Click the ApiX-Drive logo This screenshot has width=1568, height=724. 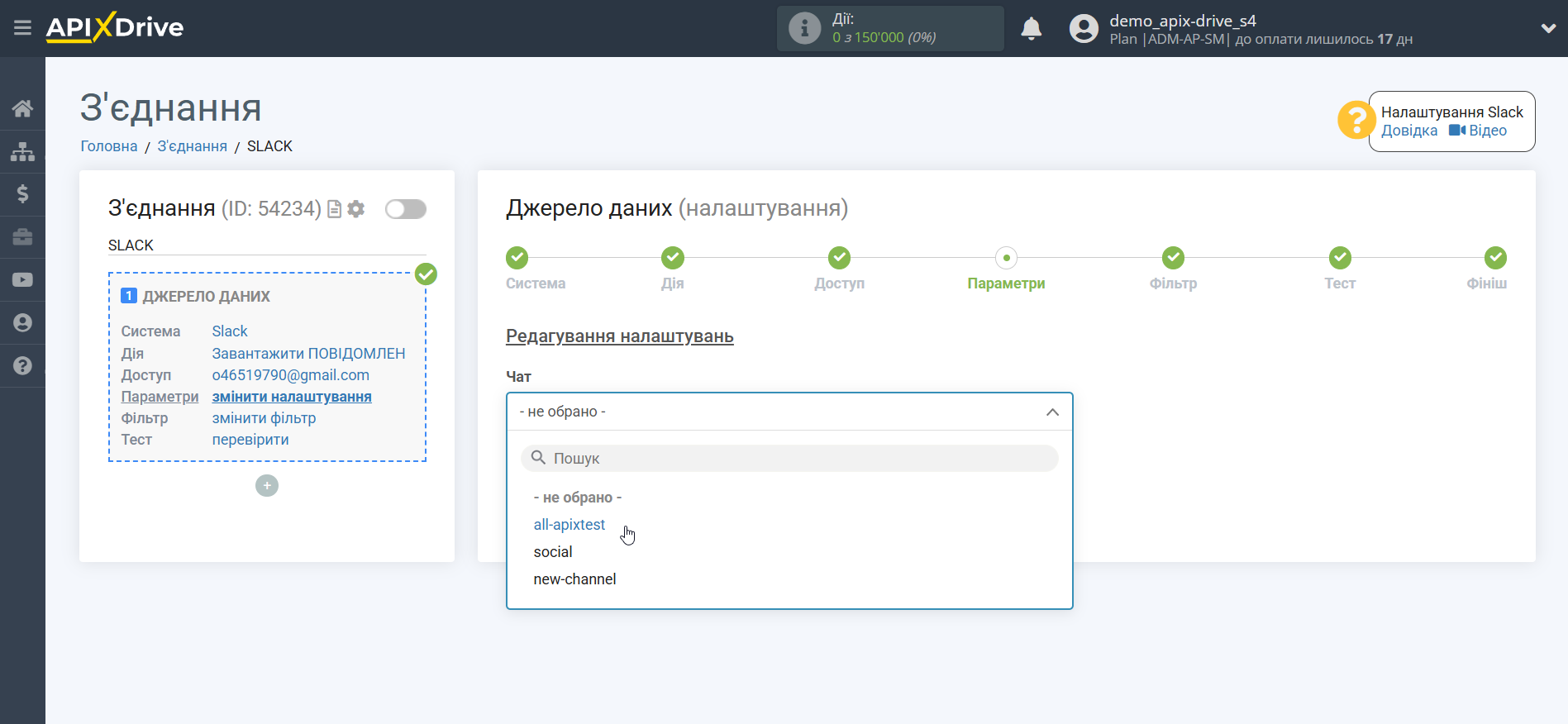pos(115,27)
